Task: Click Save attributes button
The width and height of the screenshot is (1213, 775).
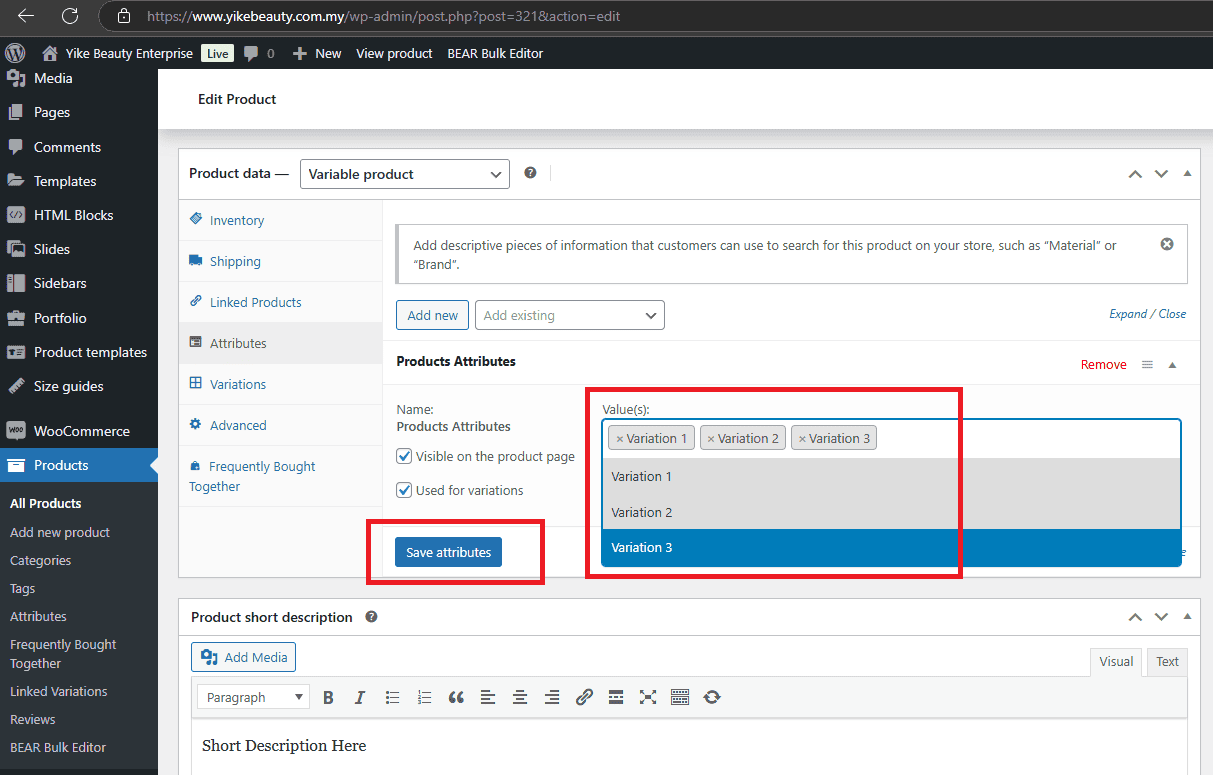Action: pos(449,552)
